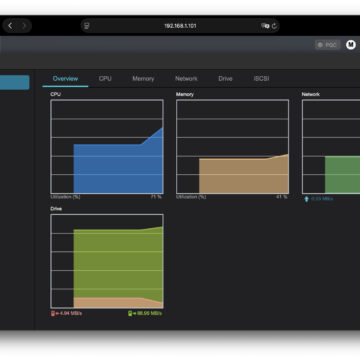Click the CPU 71 % value
Viewport: 360px width, 360px height.
click(x=156, y=197)
